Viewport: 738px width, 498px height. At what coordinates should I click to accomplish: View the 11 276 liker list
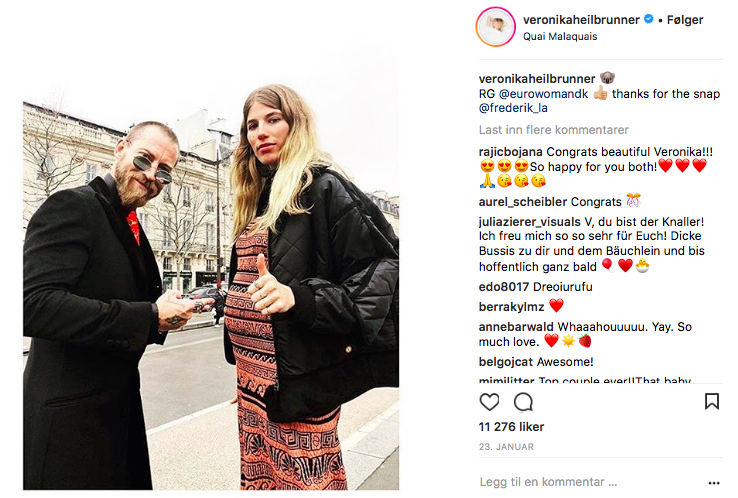(x=511, y=427)
